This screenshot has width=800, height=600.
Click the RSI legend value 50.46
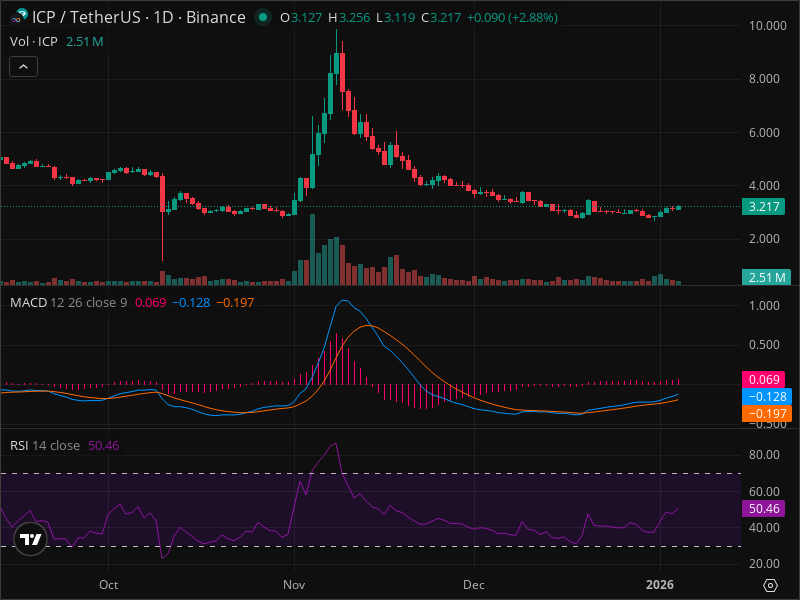(x=104, y=445)
